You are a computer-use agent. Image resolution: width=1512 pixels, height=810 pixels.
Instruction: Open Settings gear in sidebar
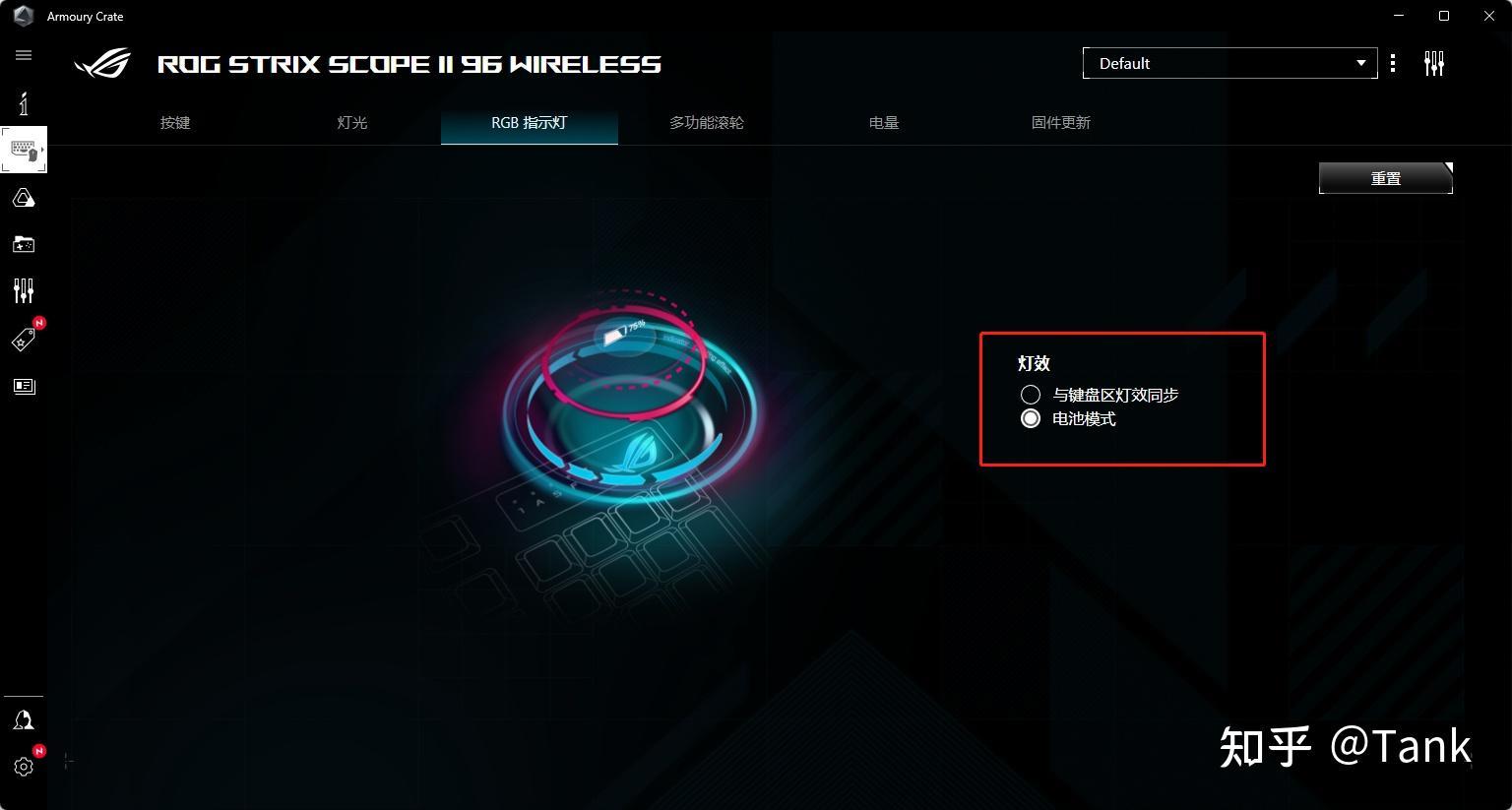click(24, 766)
